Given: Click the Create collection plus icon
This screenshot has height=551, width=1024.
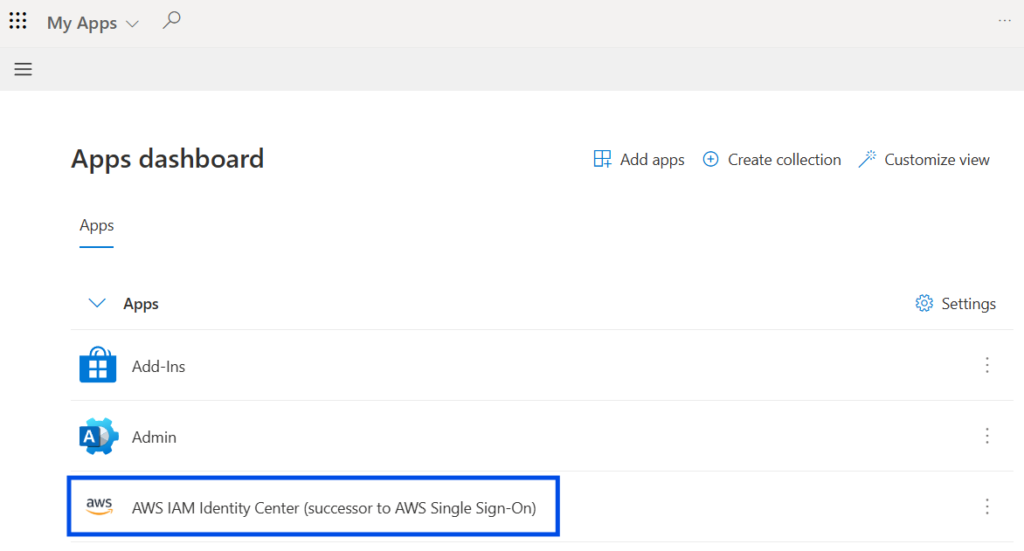Looking at the screenshot, I should click(x=711, y=159).
